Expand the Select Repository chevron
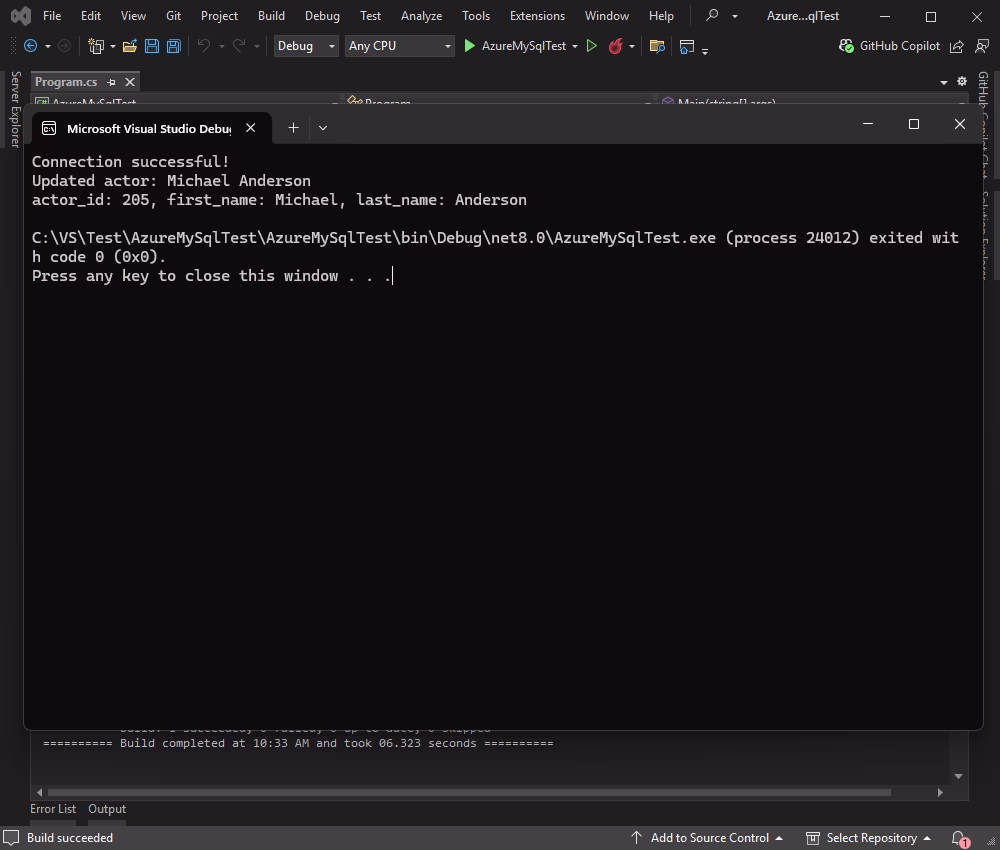 928,838
